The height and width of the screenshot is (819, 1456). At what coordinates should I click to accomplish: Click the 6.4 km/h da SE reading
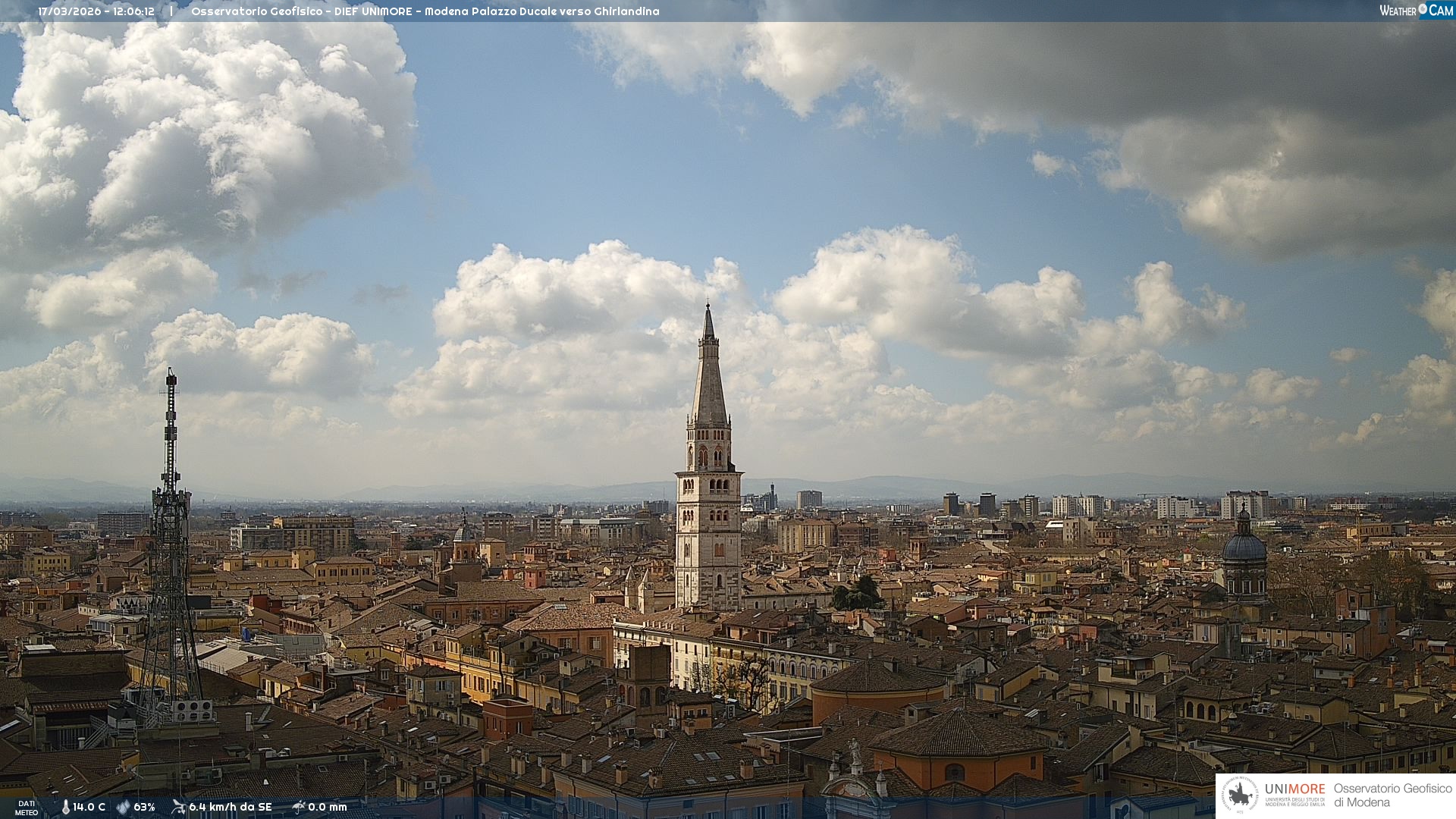coord(230,807)
